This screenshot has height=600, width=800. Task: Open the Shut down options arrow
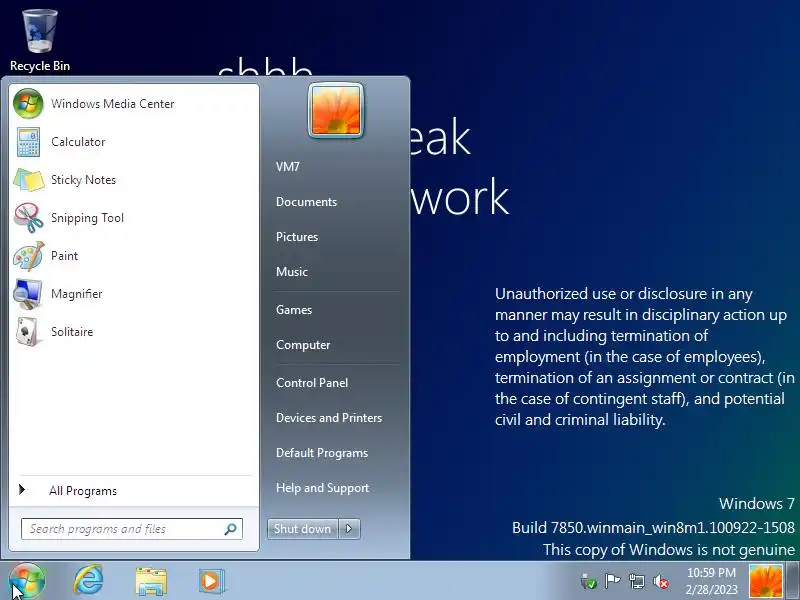point(349,529)
